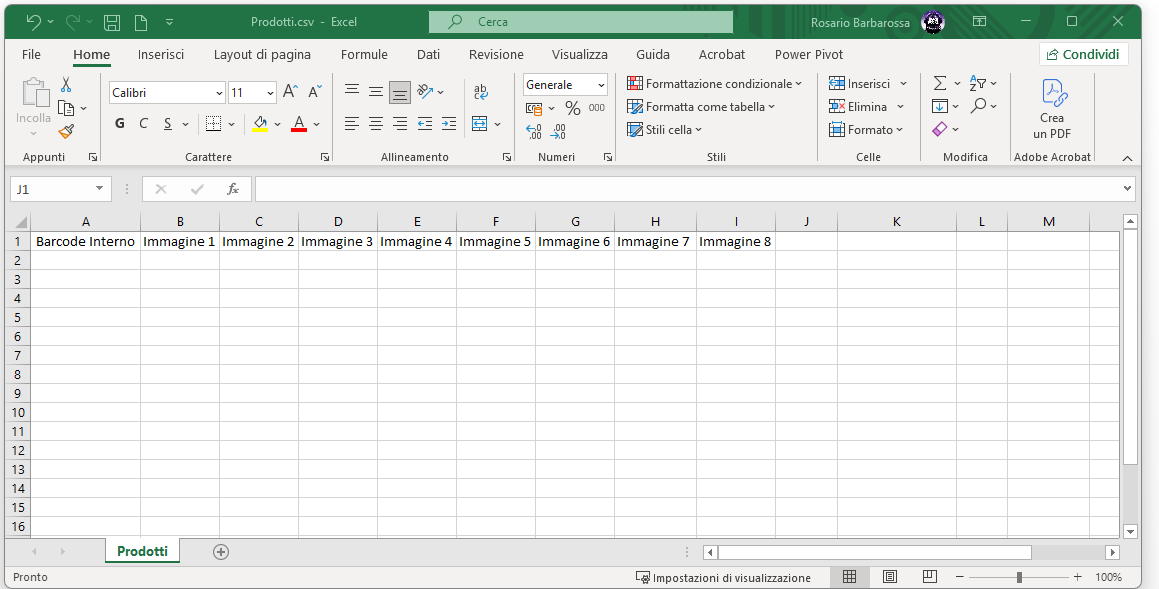Click the increase decimal places icon
Viewport: 1159px width, 589px height.
coord(534,132)
